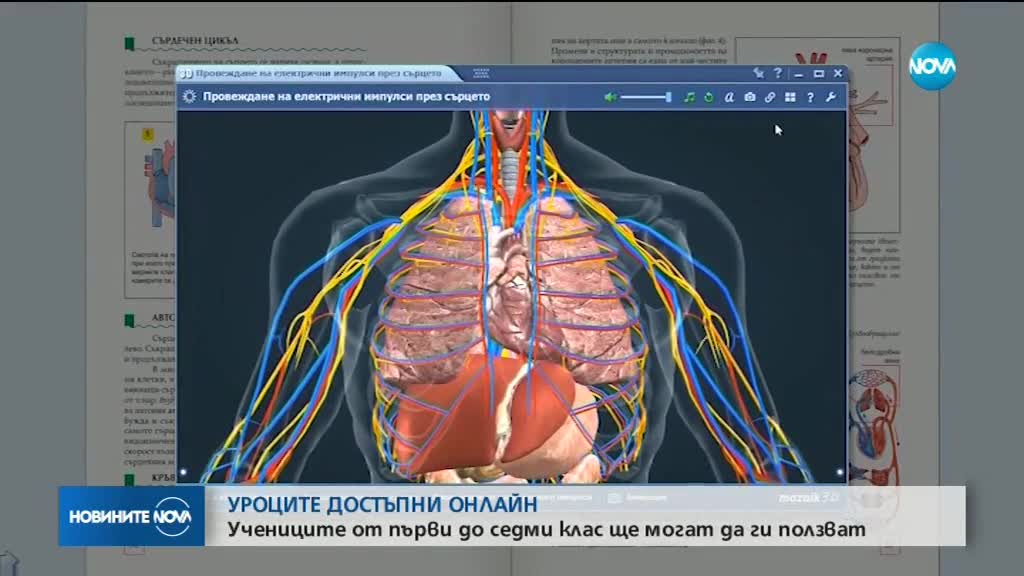The width and height of the screenshot is (1024, 576).
Task: Adjust the volume slider in the toolbar
Action: point(646,97)
